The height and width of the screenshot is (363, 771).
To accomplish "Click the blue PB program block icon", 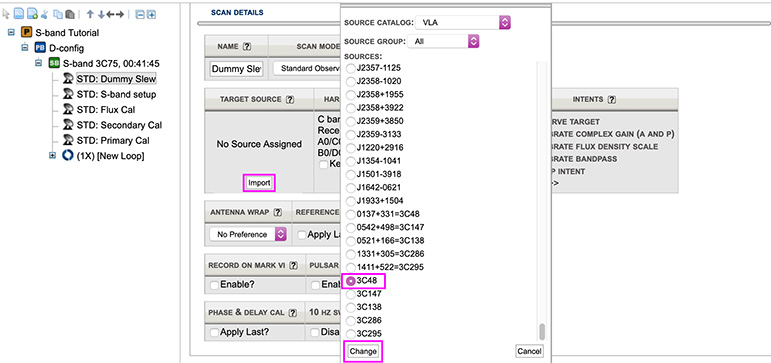I will (x=40, y=48).
